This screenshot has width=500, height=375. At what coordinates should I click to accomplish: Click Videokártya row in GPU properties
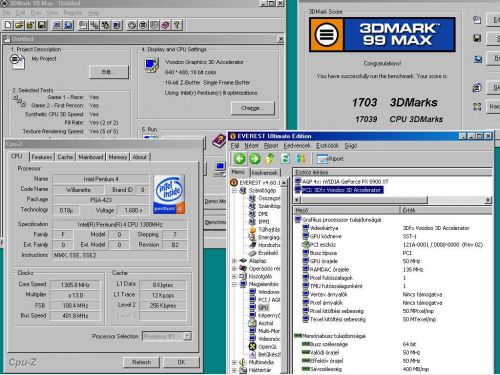tap(393, 228)
